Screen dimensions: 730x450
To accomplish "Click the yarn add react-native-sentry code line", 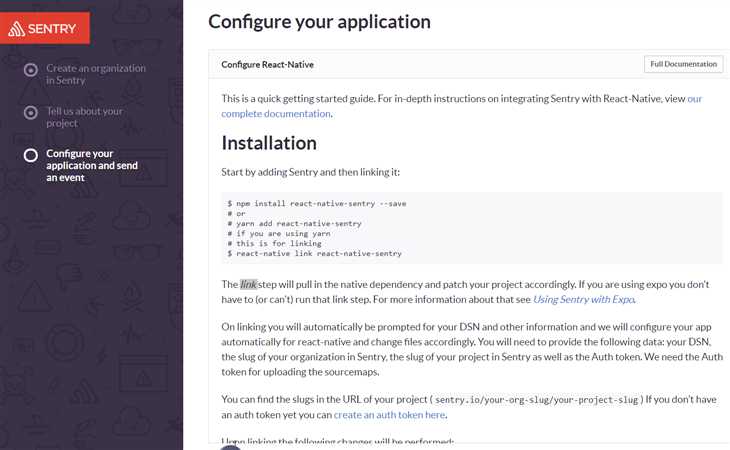I will pos(298,224).
